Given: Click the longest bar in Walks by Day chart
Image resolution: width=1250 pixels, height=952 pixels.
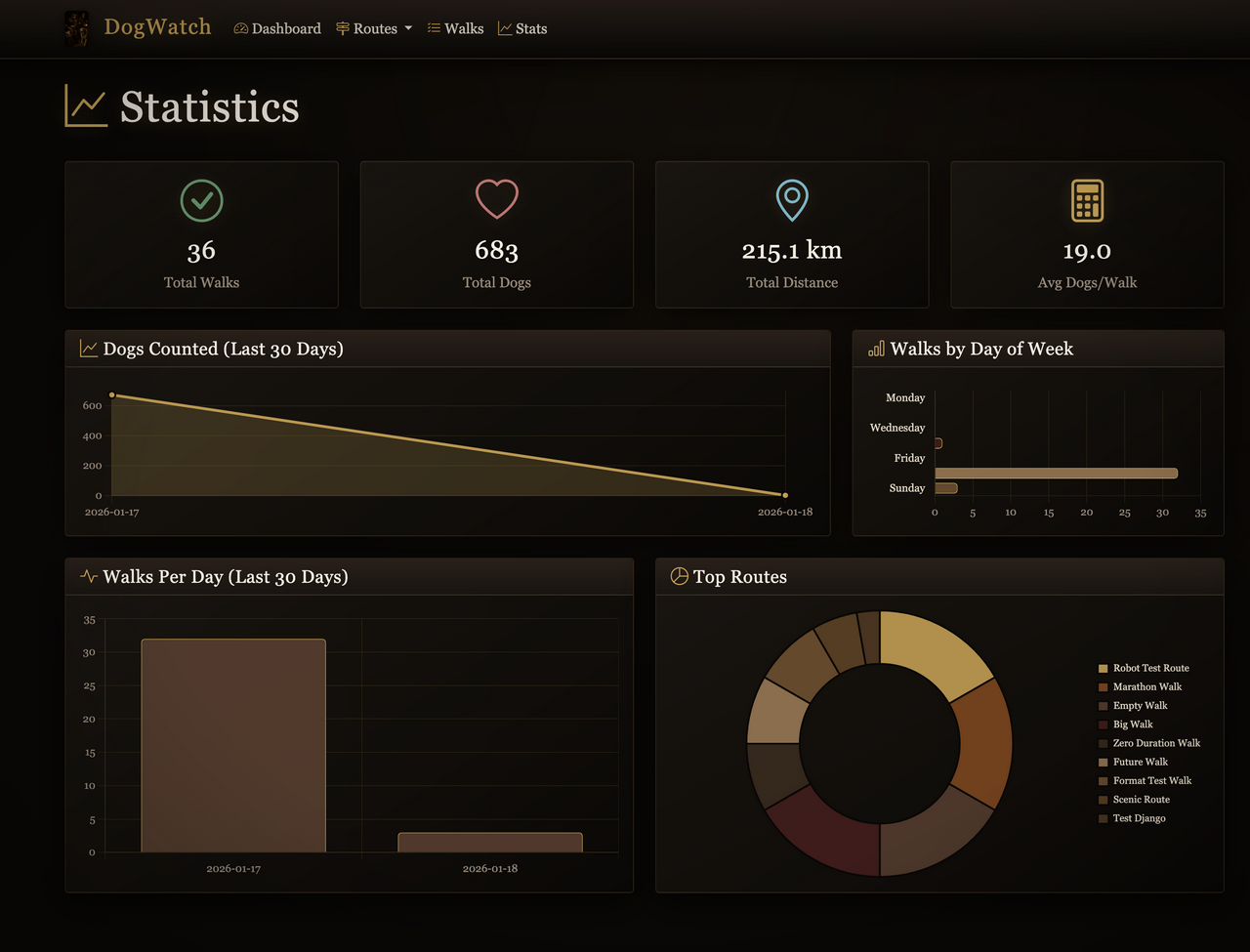Looking at the screenshot, I should 1056,474.
